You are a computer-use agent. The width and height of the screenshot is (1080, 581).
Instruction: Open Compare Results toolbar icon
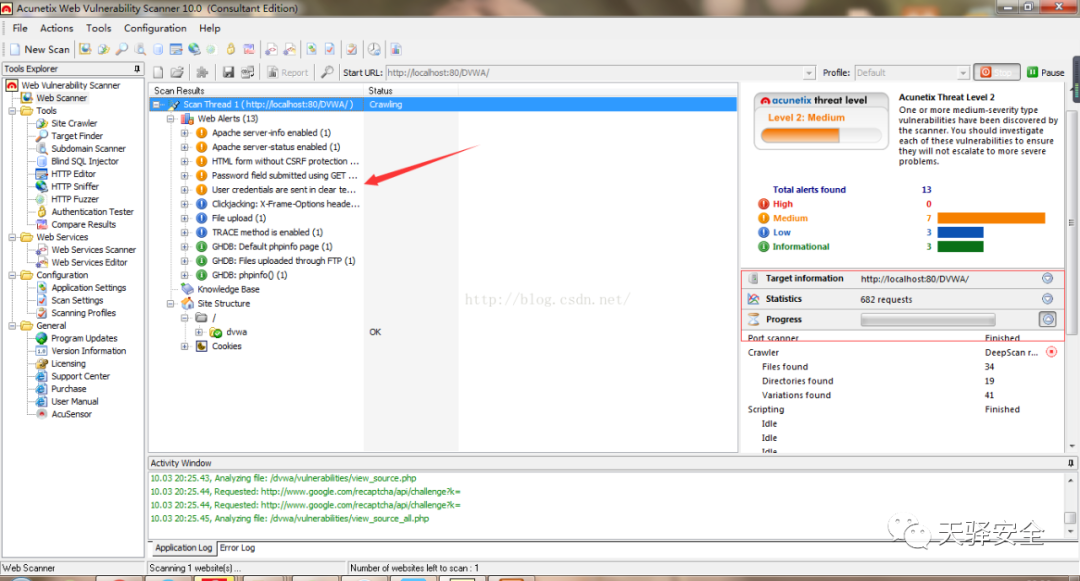click(x=249, y=49)
